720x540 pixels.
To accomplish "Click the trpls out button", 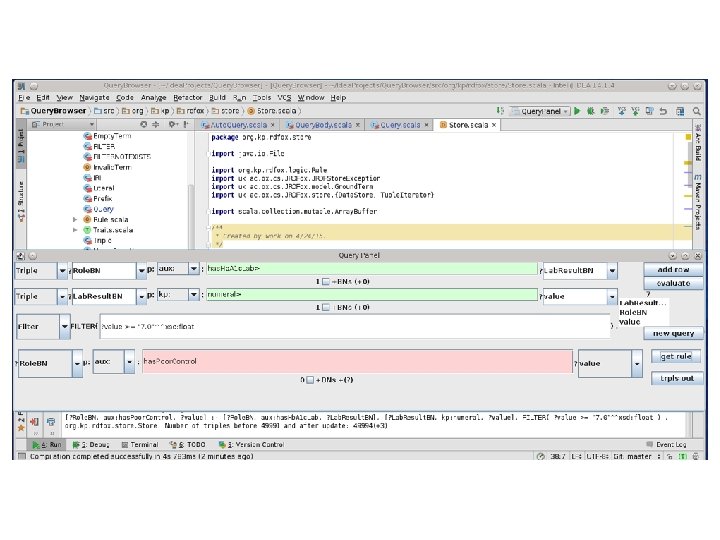I will click(677, 378).
